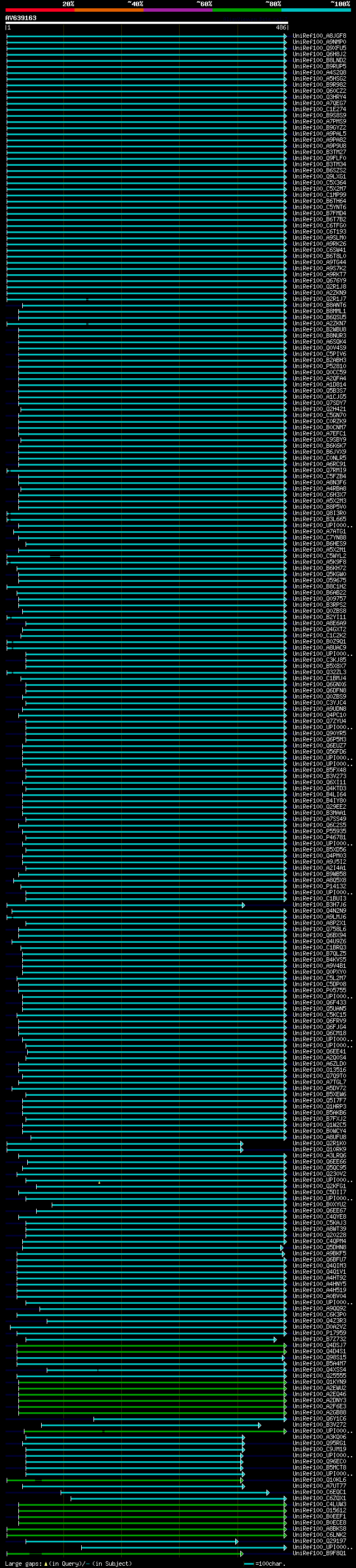Screen dimensions: 356x1568
Task: Select label UniRef100_Q95RG1
Action: pos(319,1443)
